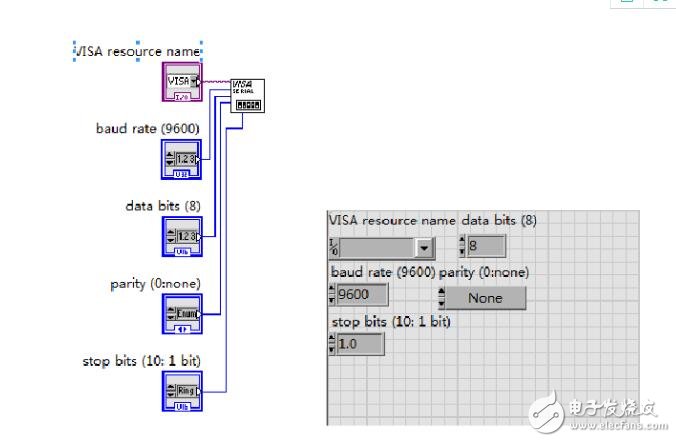Click the parity Enum terminal icon
The width and height of the screenshot is (676, 442).
click(181, 314)
